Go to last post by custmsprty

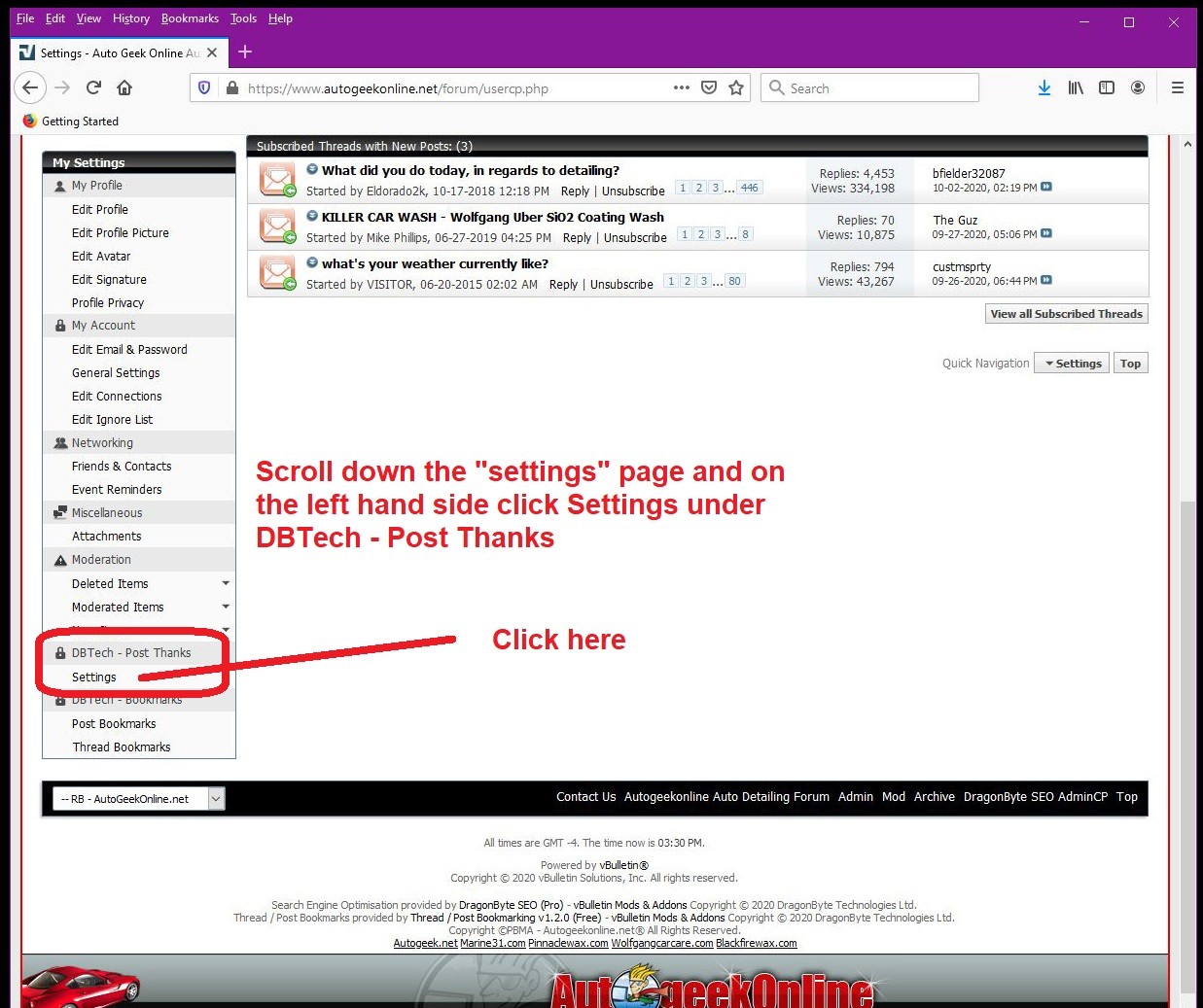(1046, 280)
